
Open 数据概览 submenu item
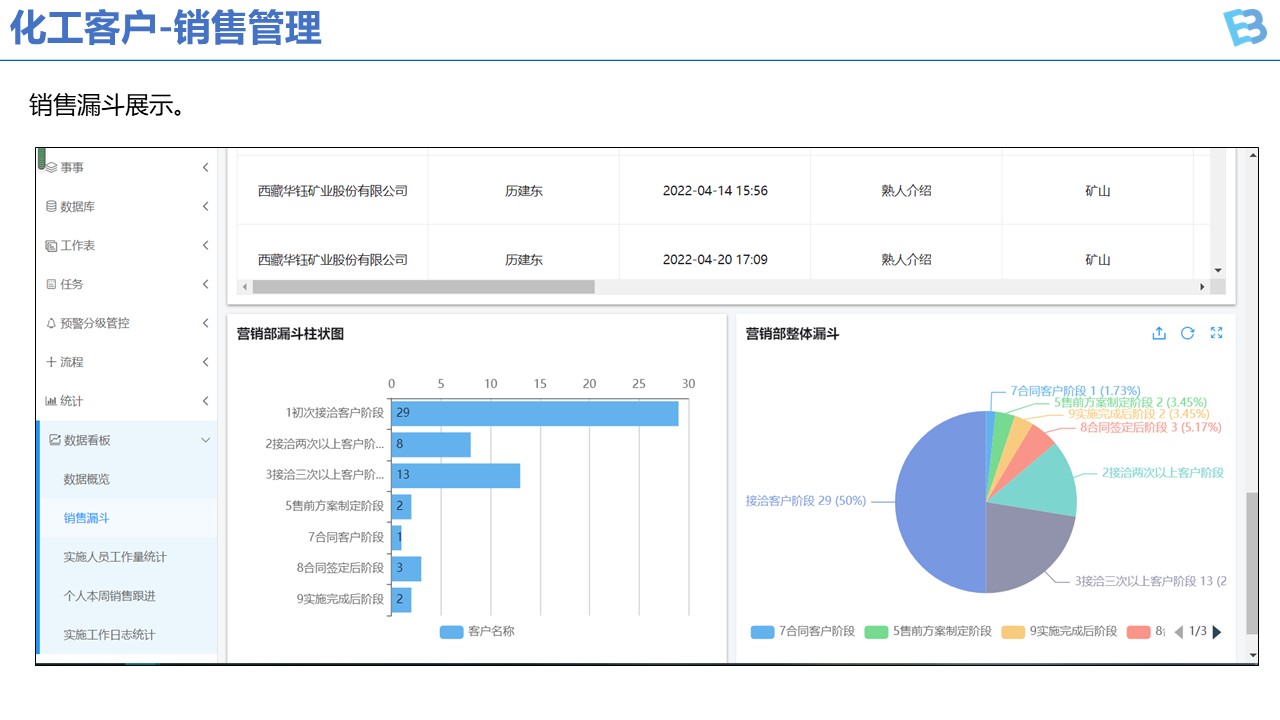(87, 480)
